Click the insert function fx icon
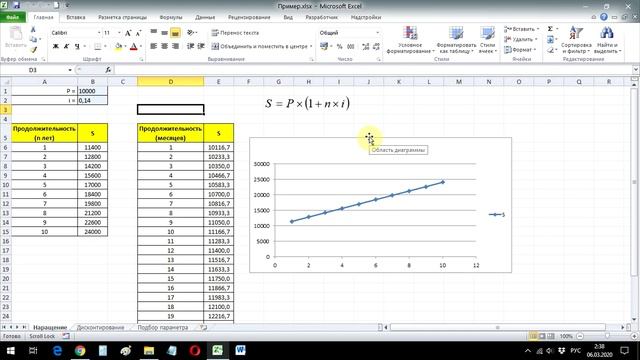640x360 pixels. [108, 70]
